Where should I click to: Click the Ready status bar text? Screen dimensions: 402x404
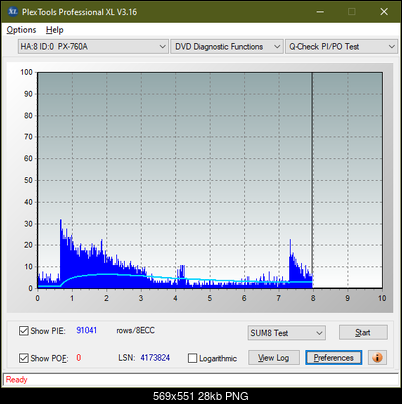pyautogui.click(x=16, y=380)
